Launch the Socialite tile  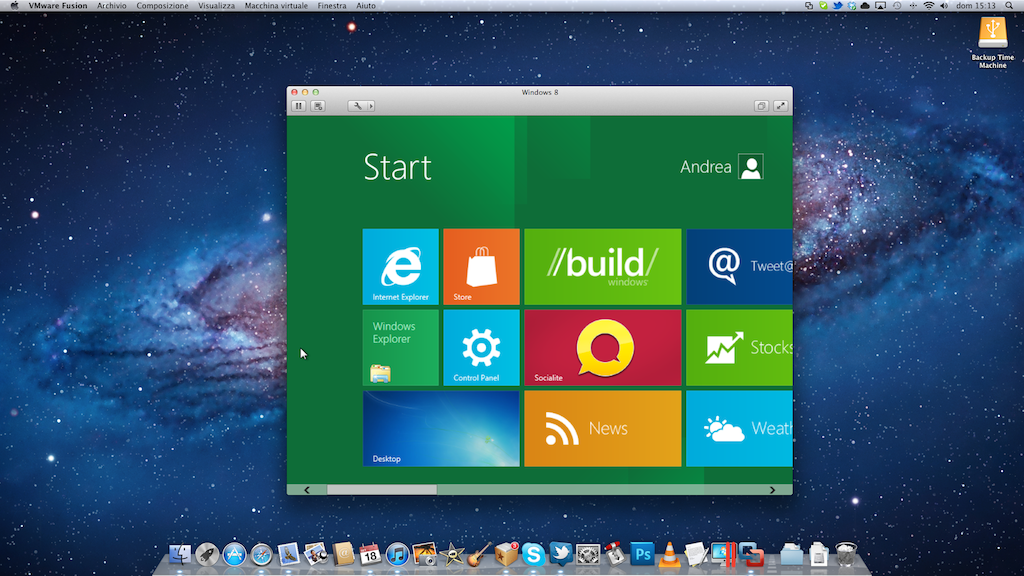(603, 347)
